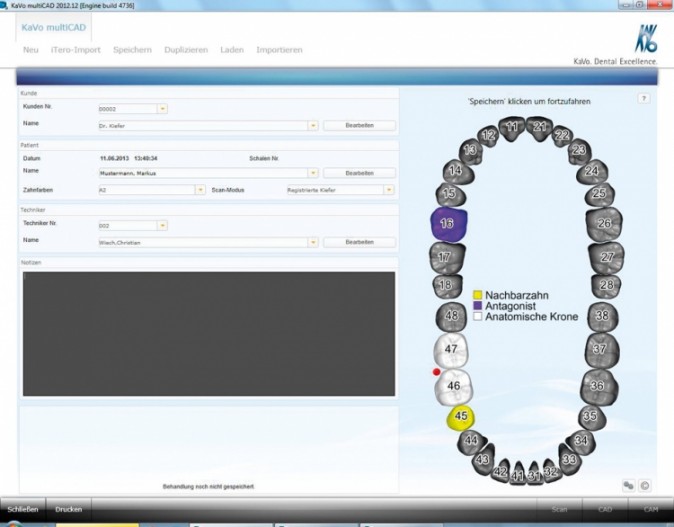
Task: Pick tooth 43 in the lower jaw
Action: click(483, 459)
